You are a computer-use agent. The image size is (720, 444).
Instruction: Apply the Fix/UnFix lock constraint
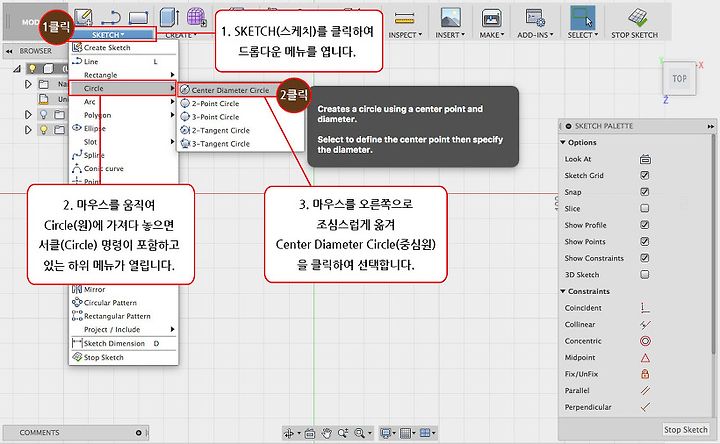(x=645, y=374)
